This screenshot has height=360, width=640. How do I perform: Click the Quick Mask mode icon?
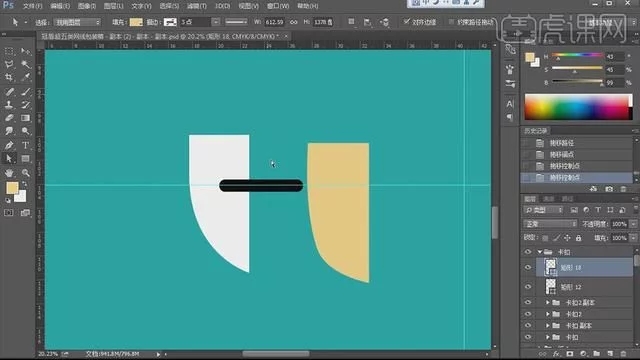coord(9,213)
